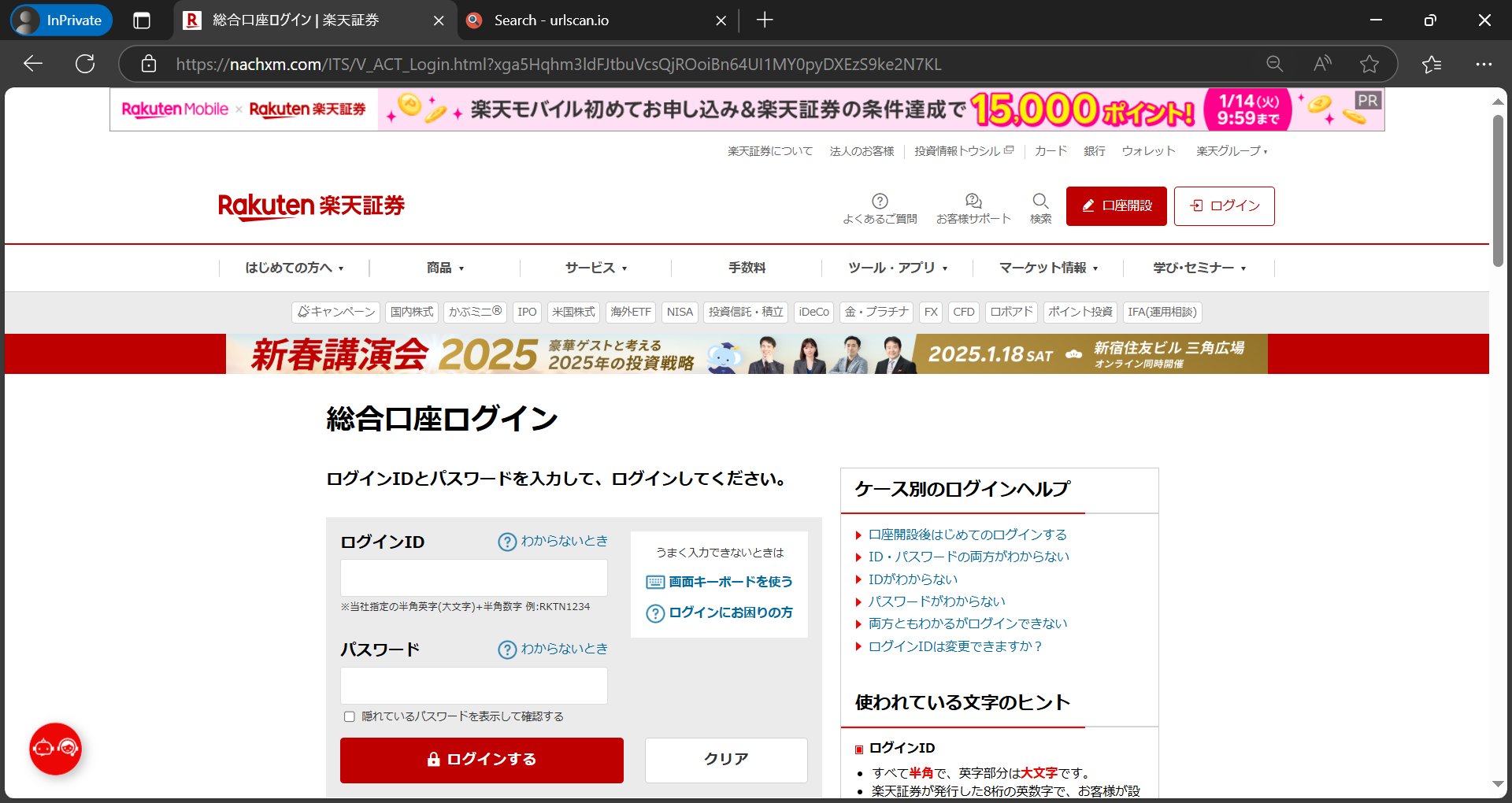Open わからないとき help for パスワード
The width and height of the screenshot is (1512, 803).
click(553, 649)
